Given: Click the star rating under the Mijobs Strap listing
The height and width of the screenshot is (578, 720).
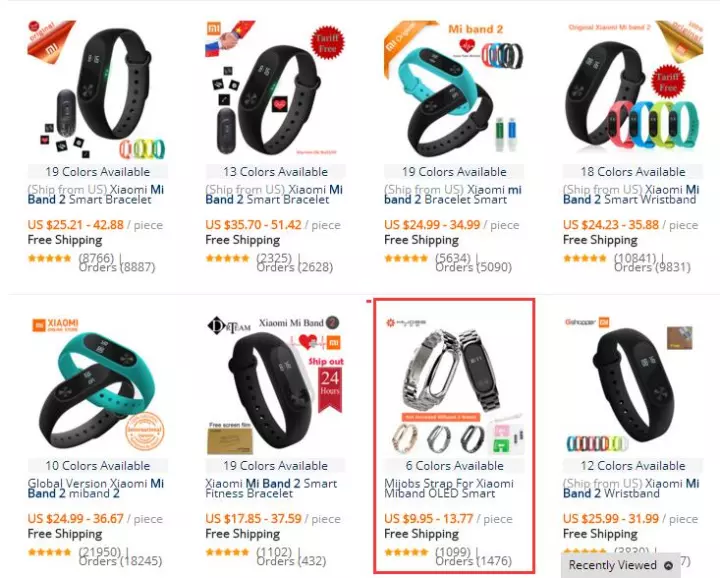Looking at the screenshot, I should tap(406, 552).
